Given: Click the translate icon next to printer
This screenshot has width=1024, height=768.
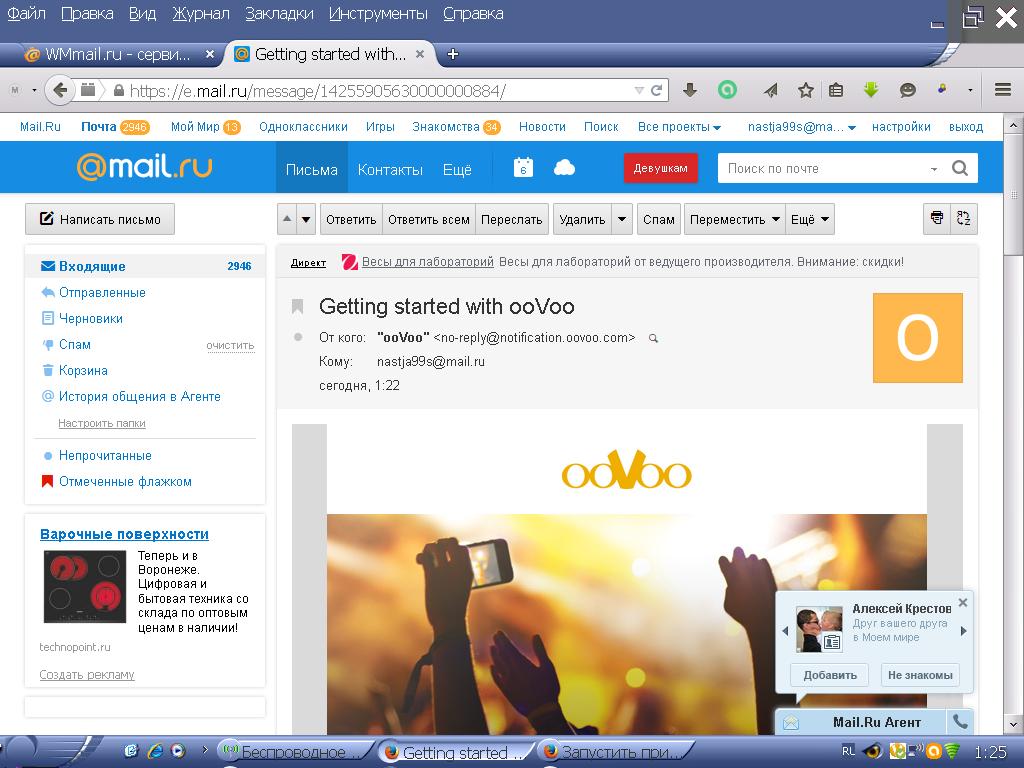Looking at the screenshot, I should pos(963,219).
